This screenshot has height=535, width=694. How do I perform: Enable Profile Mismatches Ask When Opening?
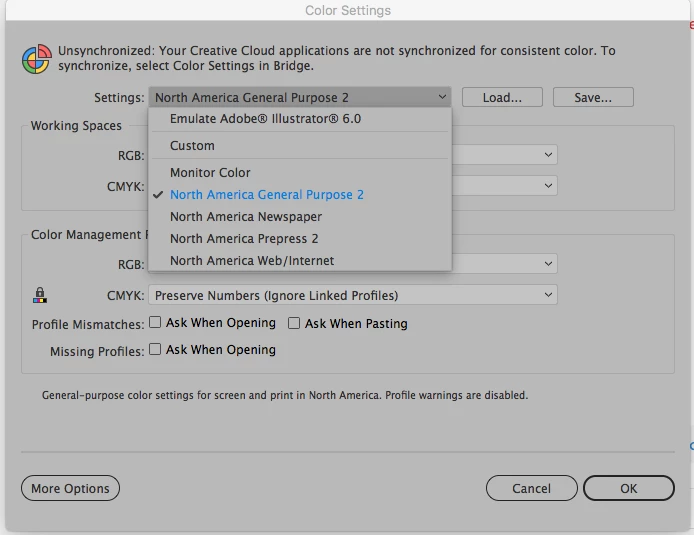coord(155,322)
